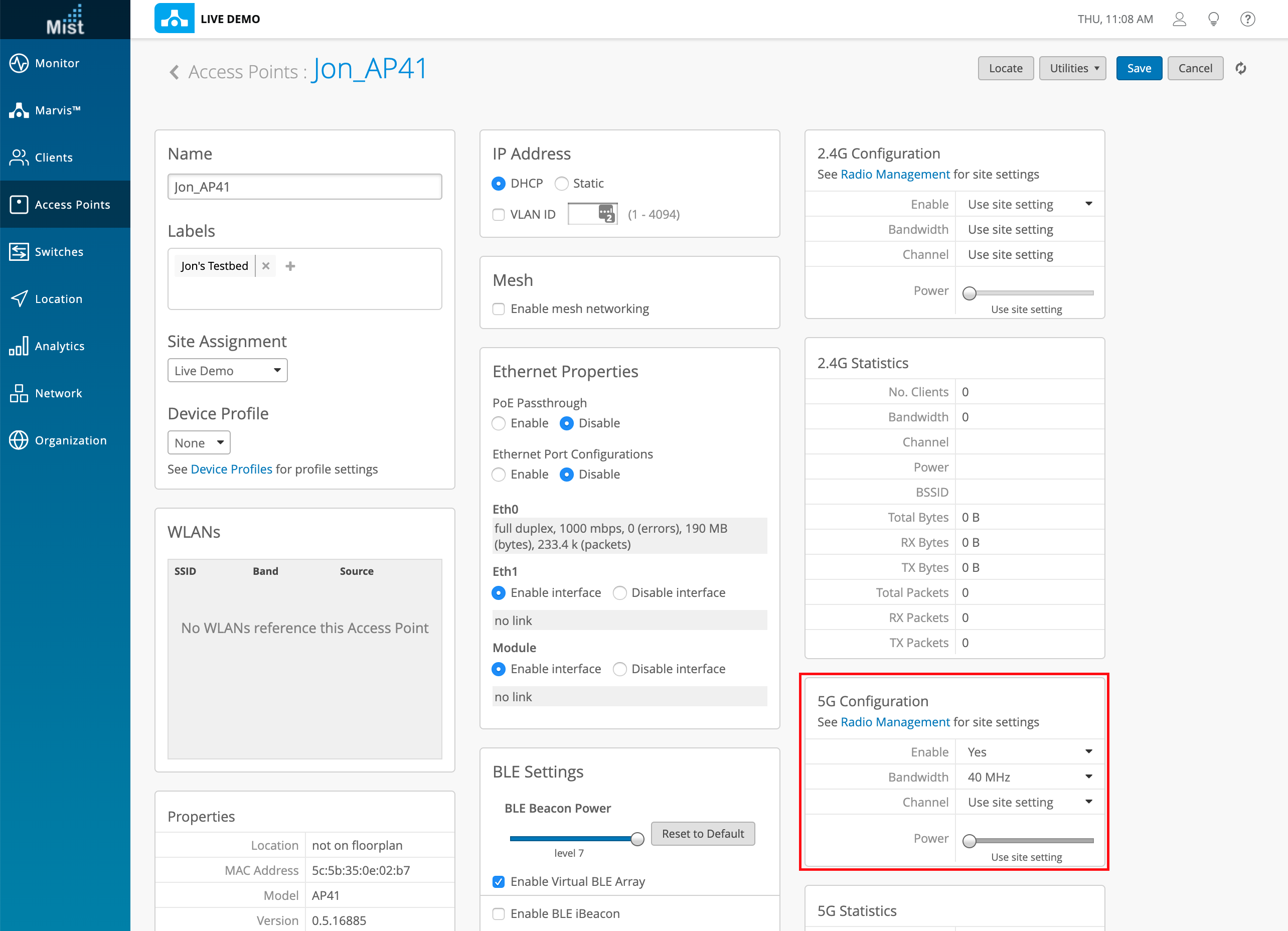The height and width of the screenshot is (931, 1288).
Task: Add a new label with plus icon
Action: 290,266
